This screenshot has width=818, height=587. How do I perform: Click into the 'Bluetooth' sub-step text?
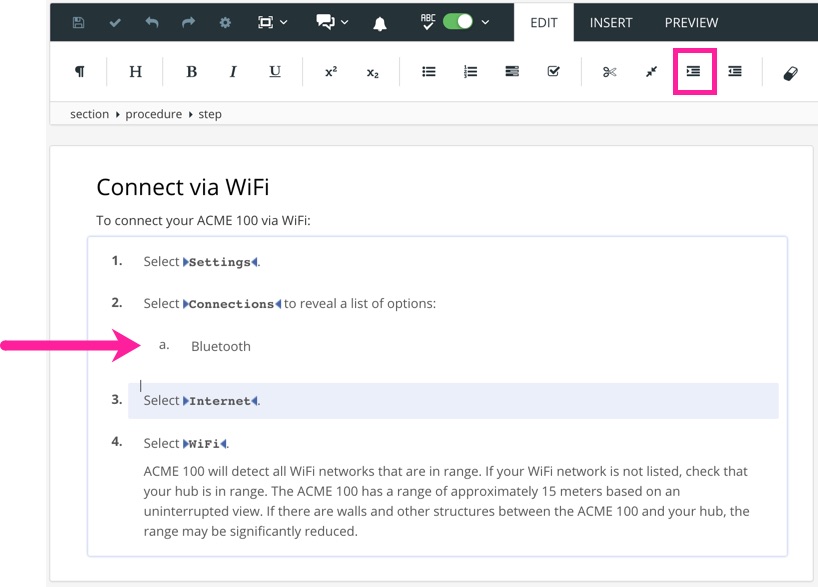[x=221, y=346]
